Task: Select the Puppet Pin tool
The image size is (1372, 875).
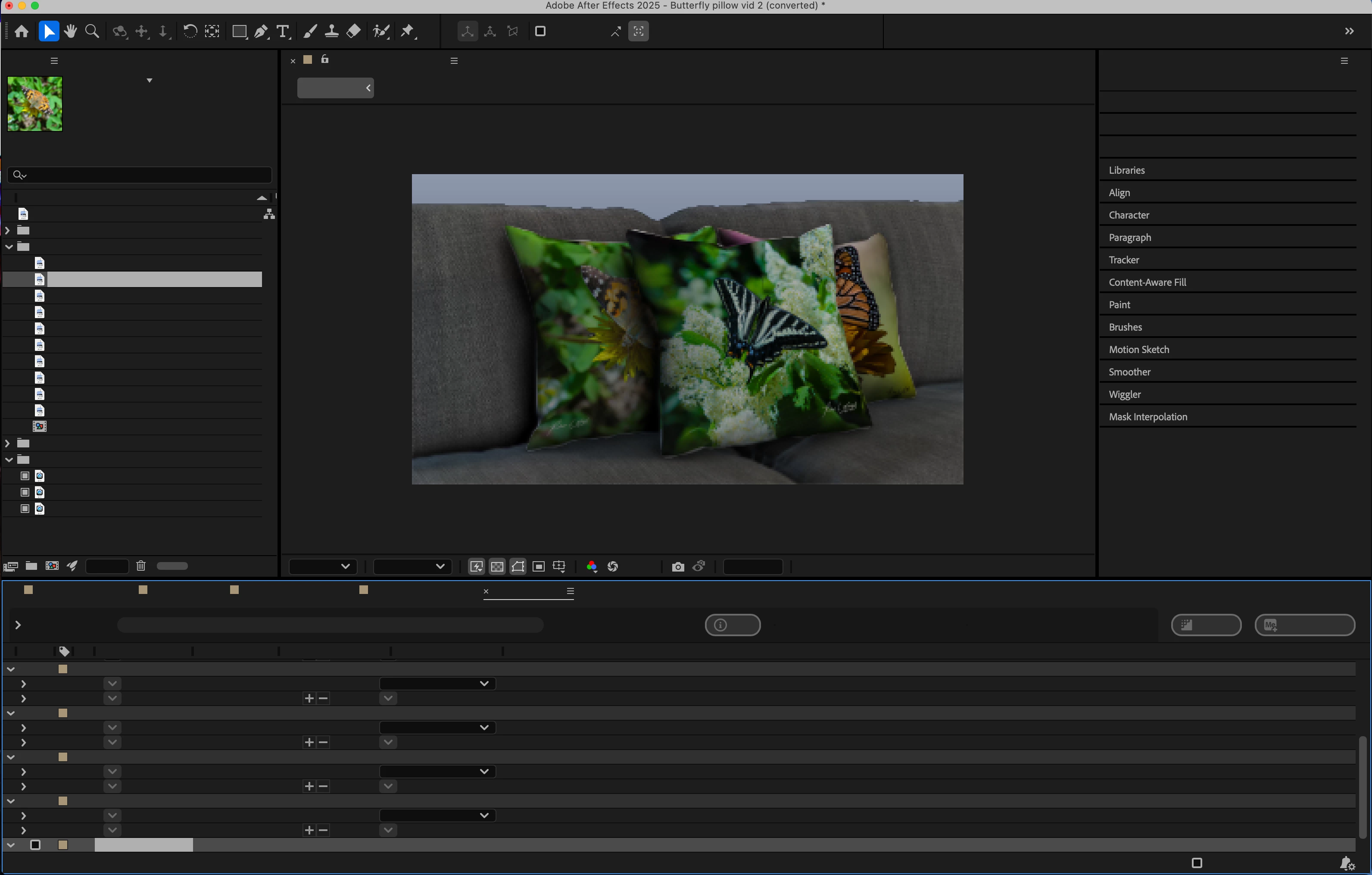Action: tap(407, 31)
